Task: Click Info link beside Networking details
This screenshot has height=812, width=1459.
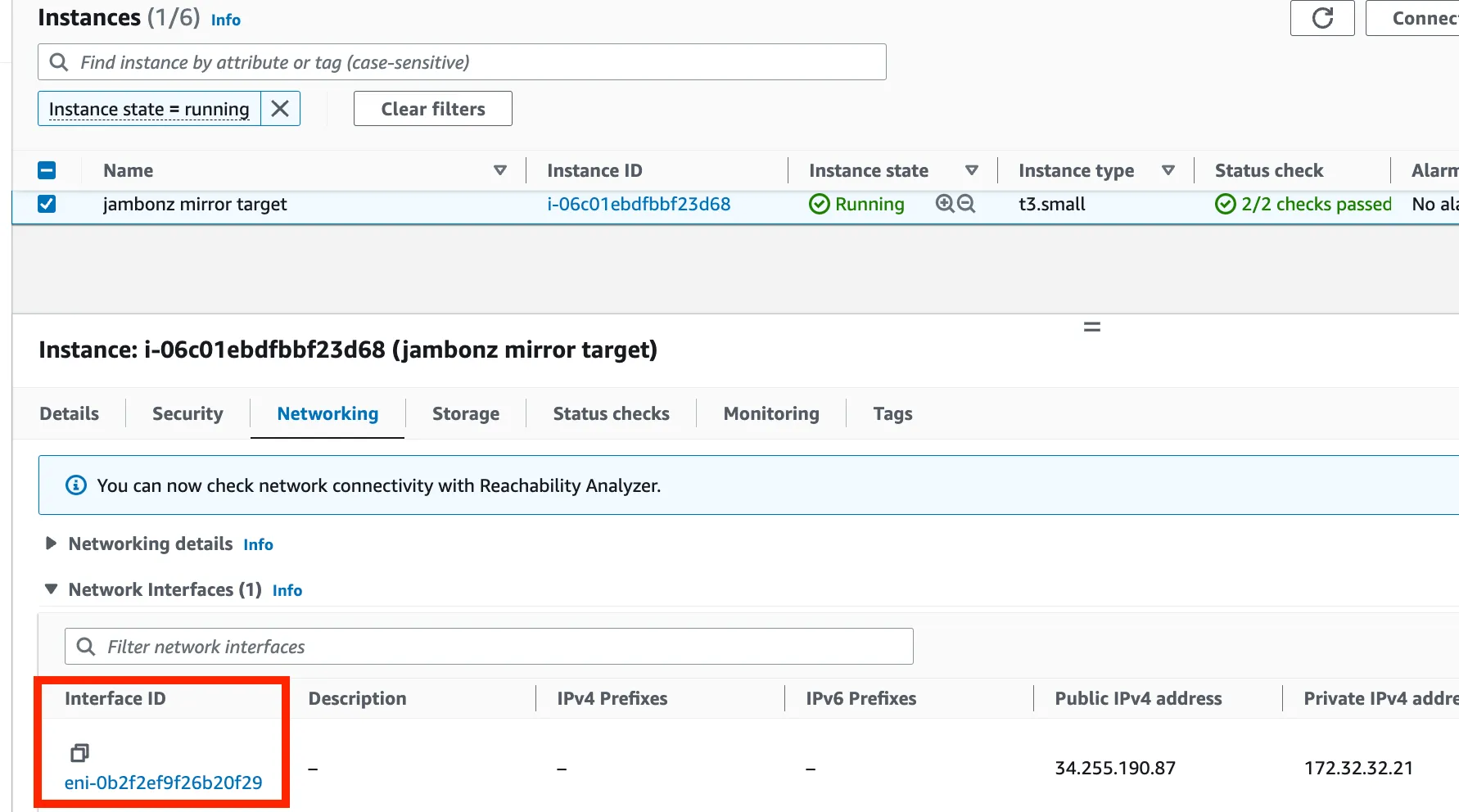Action: (x=258, y=544)
